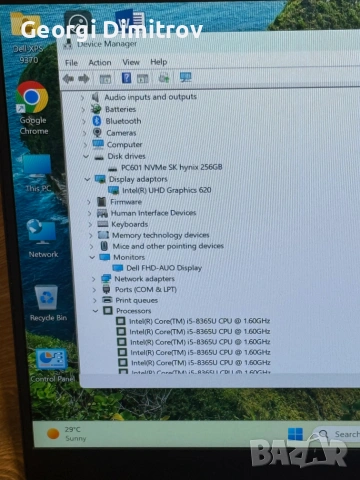Screen dimensions: 360x480
Task: Open the File menu
Action: (71, 63)
